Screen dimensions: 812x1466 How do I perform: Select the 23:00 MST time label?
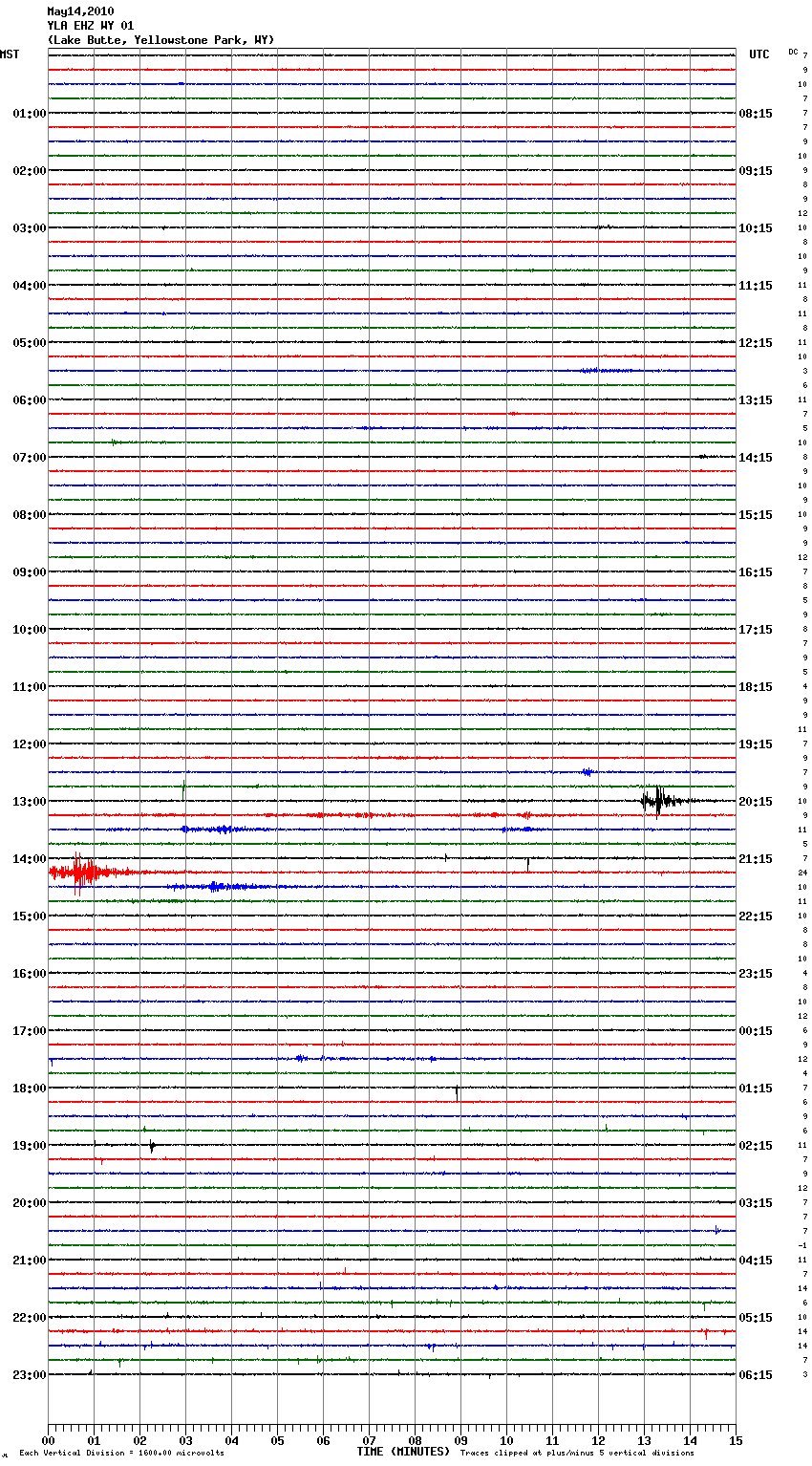point(30,1375)
